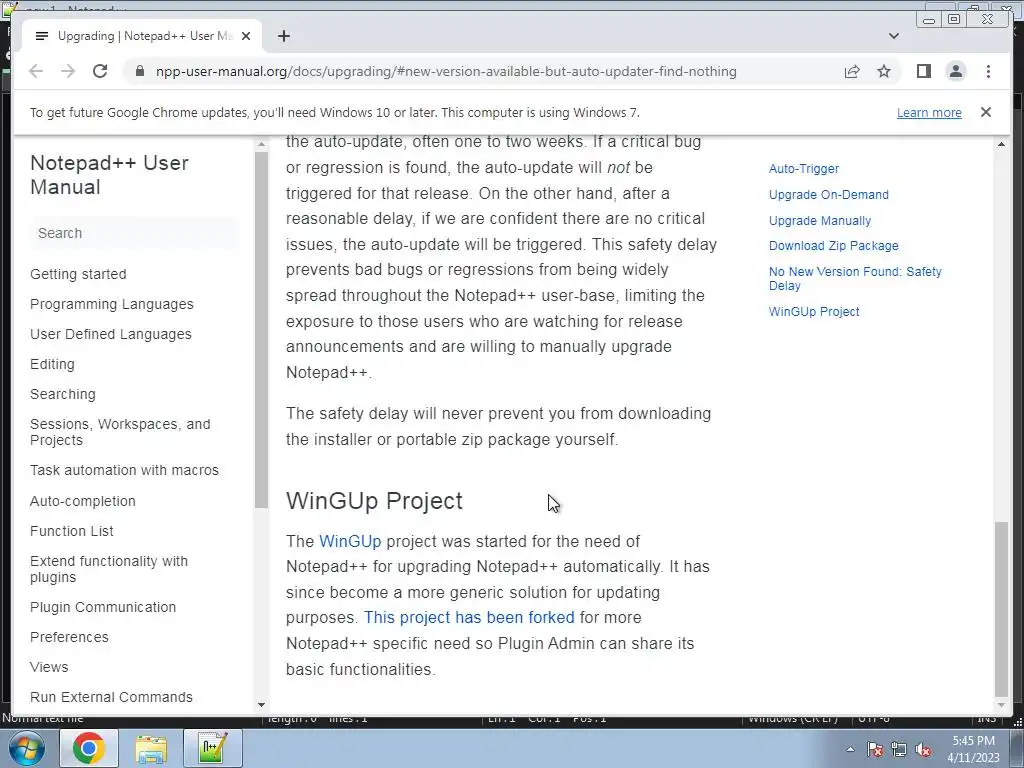Open network status tray icon
This screenshot has width=1024, height=768.
899,749
